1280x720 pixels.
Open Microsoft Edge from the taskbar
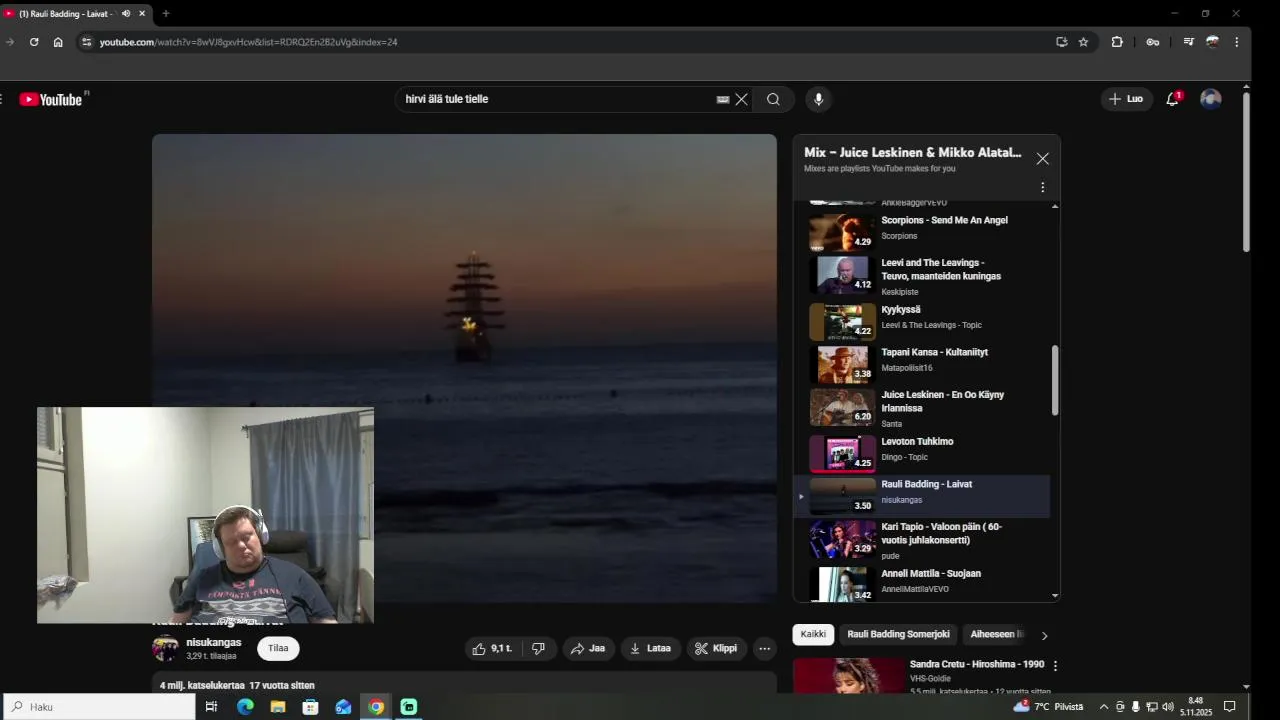[245, 707]
